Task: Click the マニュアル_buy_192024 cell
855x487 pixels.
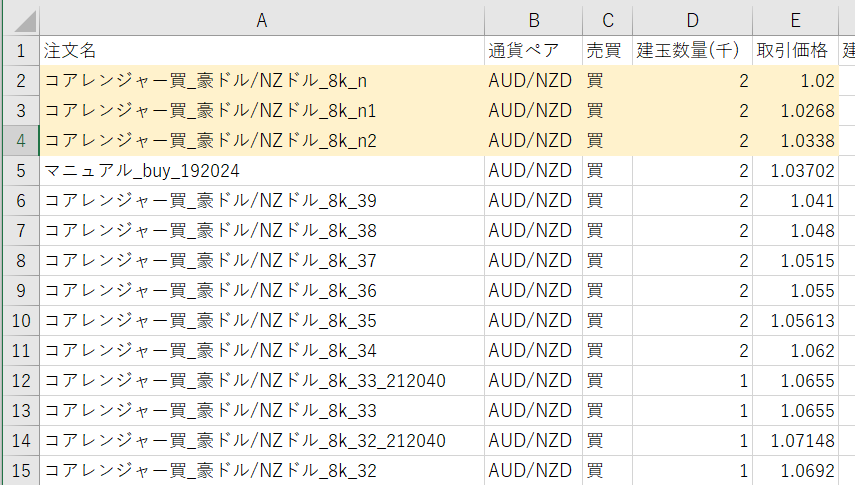Action: point(262,171)
